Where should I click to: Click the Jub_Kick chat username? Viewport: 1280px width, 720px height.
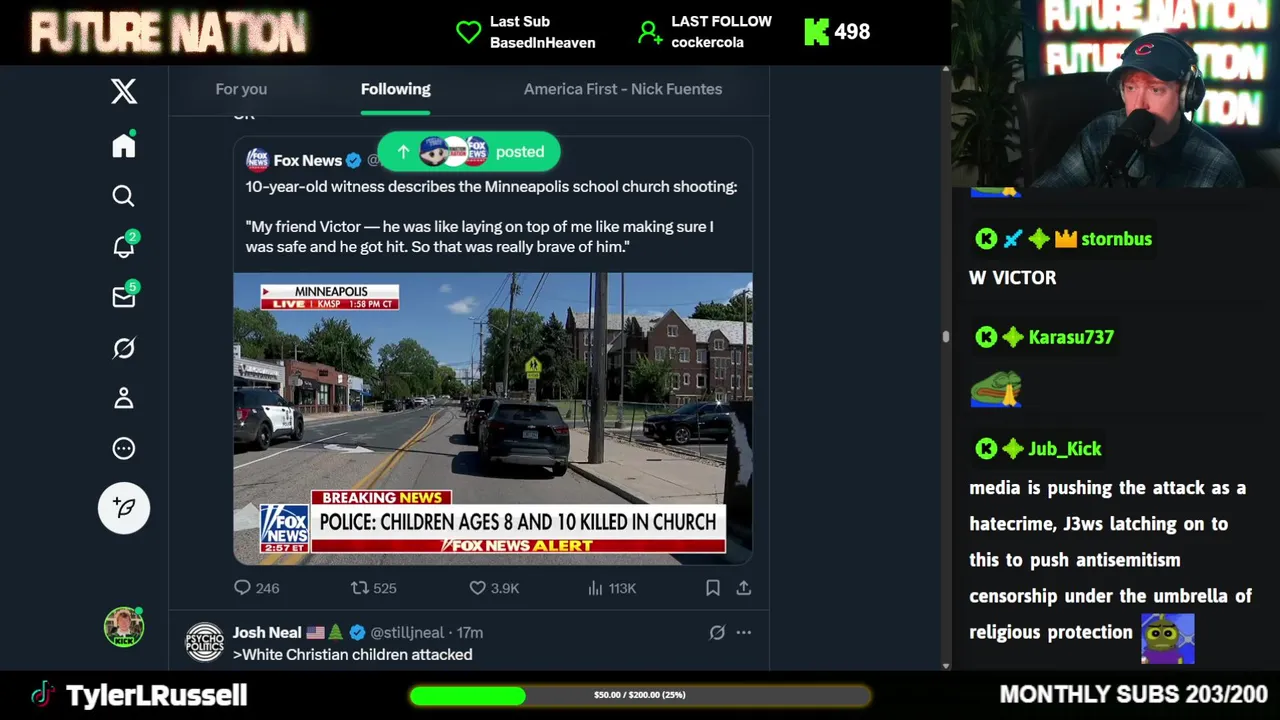coord(1065,449)
